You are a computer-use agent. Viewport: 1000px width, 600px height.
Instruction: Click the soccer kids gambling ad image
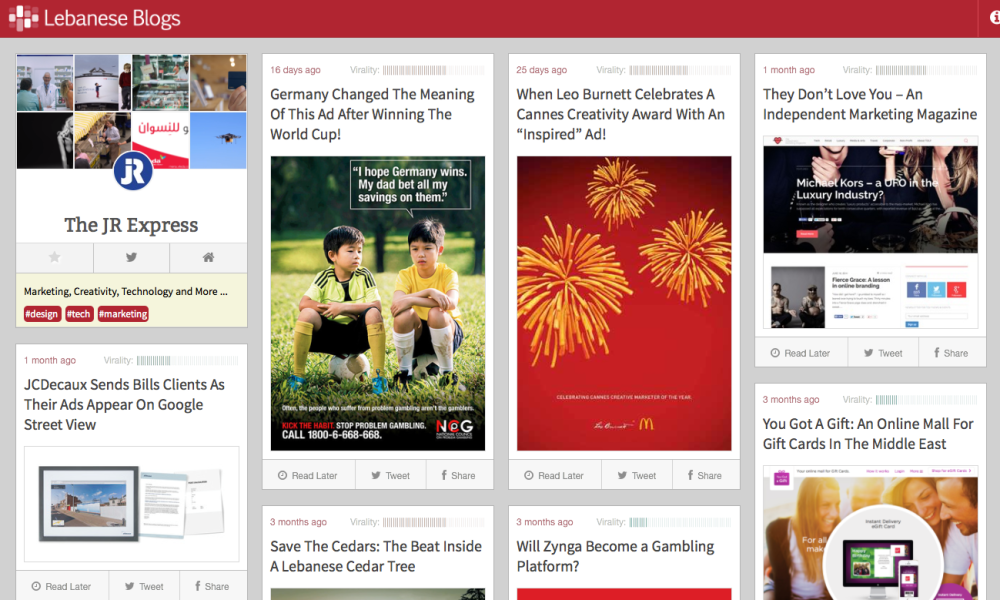(378, 303)
